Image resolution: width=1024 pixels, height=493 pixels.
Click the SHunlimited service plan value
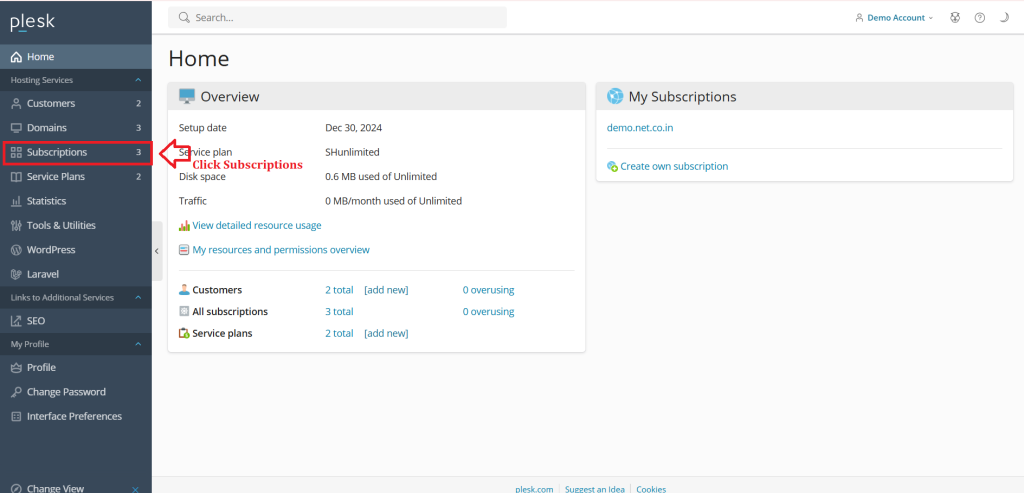tap(353, 152)
